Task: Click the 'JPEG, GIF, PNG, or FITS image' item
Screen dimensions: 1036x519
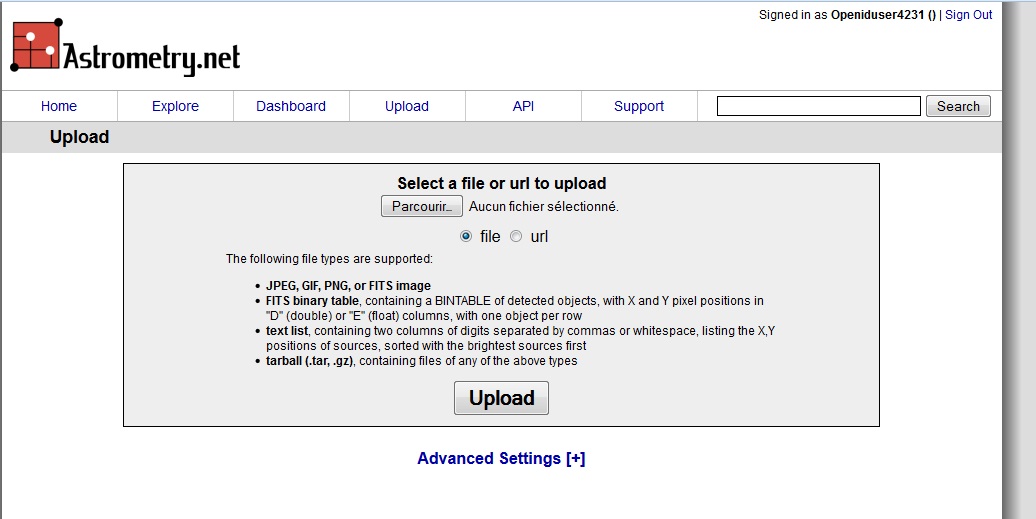Action: click(x=348, y=286)
